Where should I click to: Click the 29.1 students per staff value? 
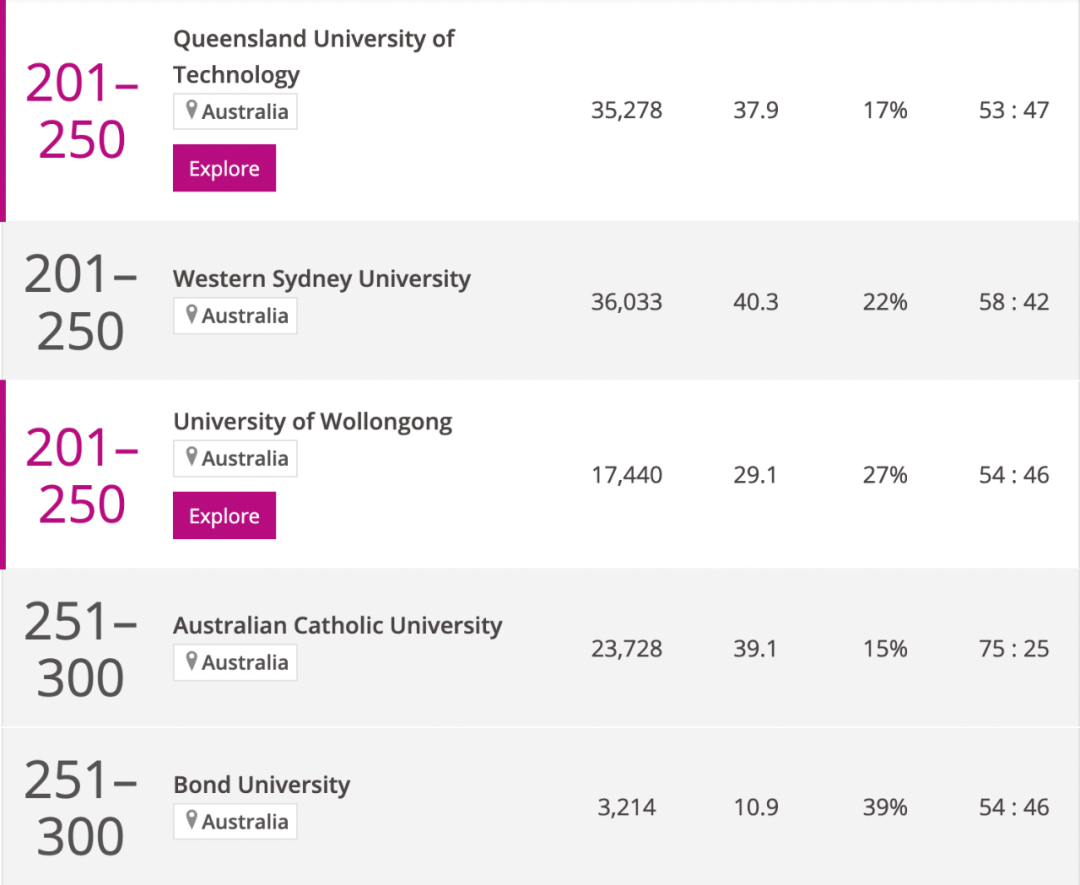755,475
